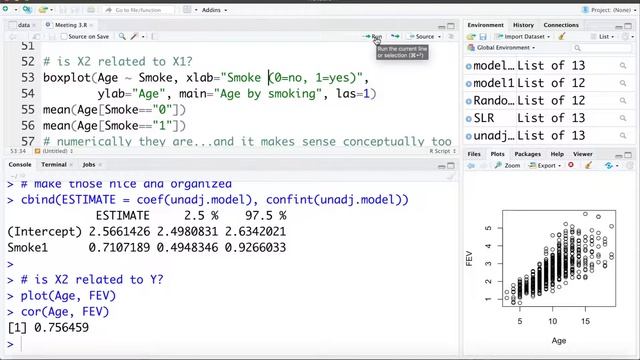Click the environment search field
The width and height of the screenshot is (640, 360).
coord(602,48)
